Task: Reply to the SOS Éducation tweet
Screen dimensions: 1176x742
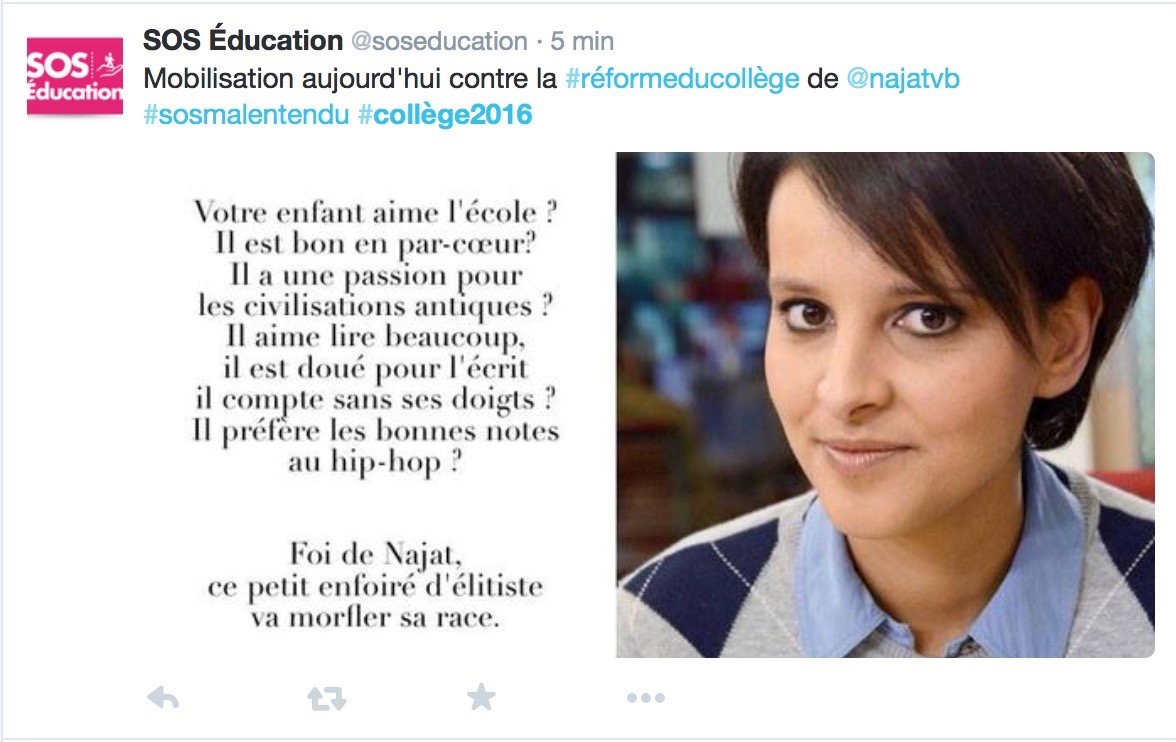Action: 163,698
